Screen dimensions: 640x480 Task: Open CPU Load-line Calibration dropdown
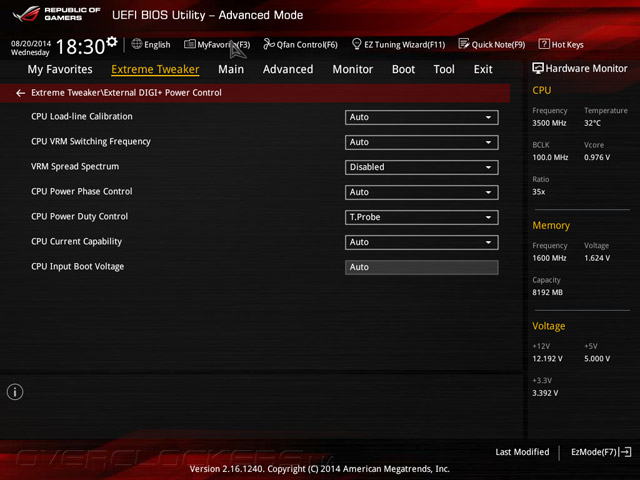[421, 118]
